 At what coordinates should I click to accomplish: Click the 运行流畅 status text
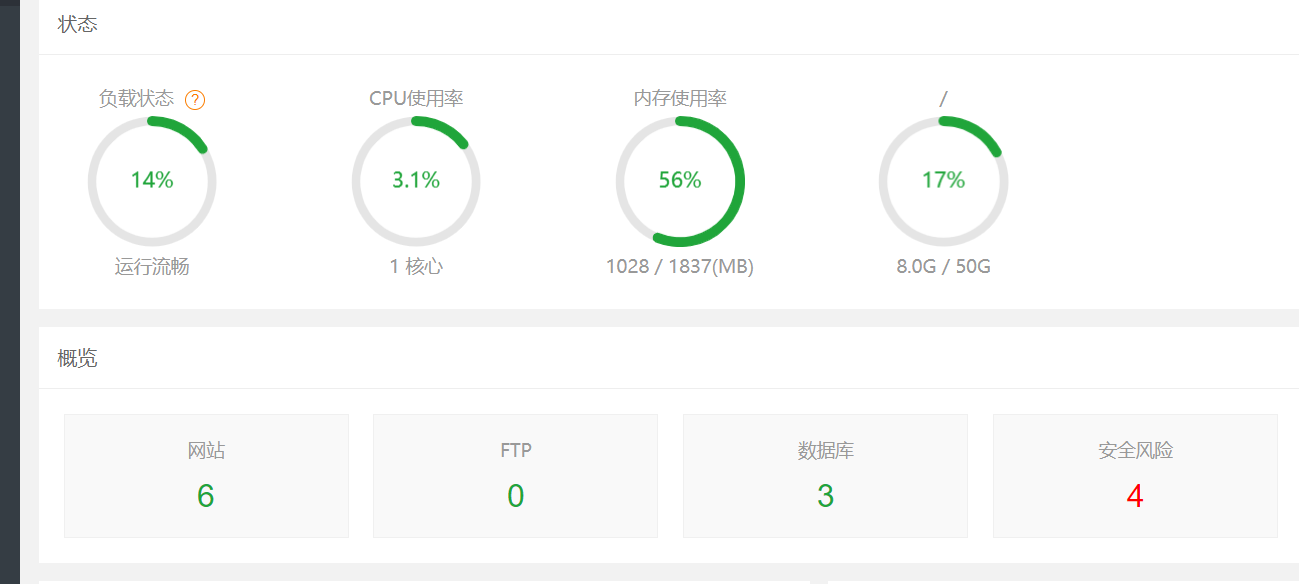coord(152,267)
